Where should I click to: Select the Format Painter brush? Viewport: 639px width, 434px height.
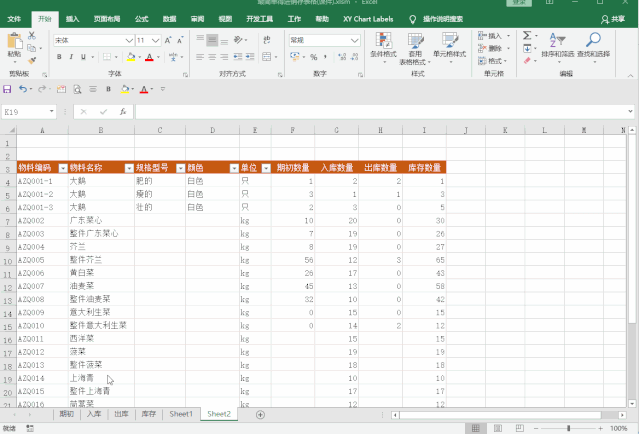[x=33, y=58]
